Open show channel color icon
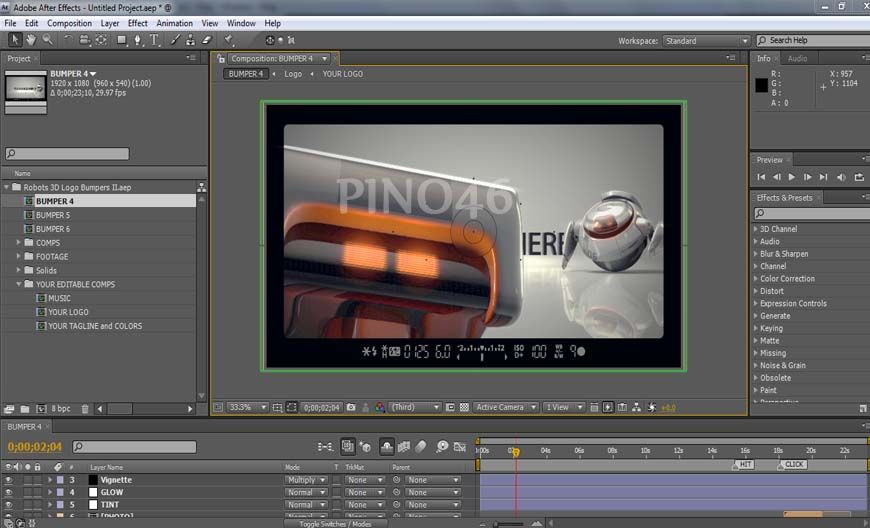This screenshot has height=528, width=870. 380,408
